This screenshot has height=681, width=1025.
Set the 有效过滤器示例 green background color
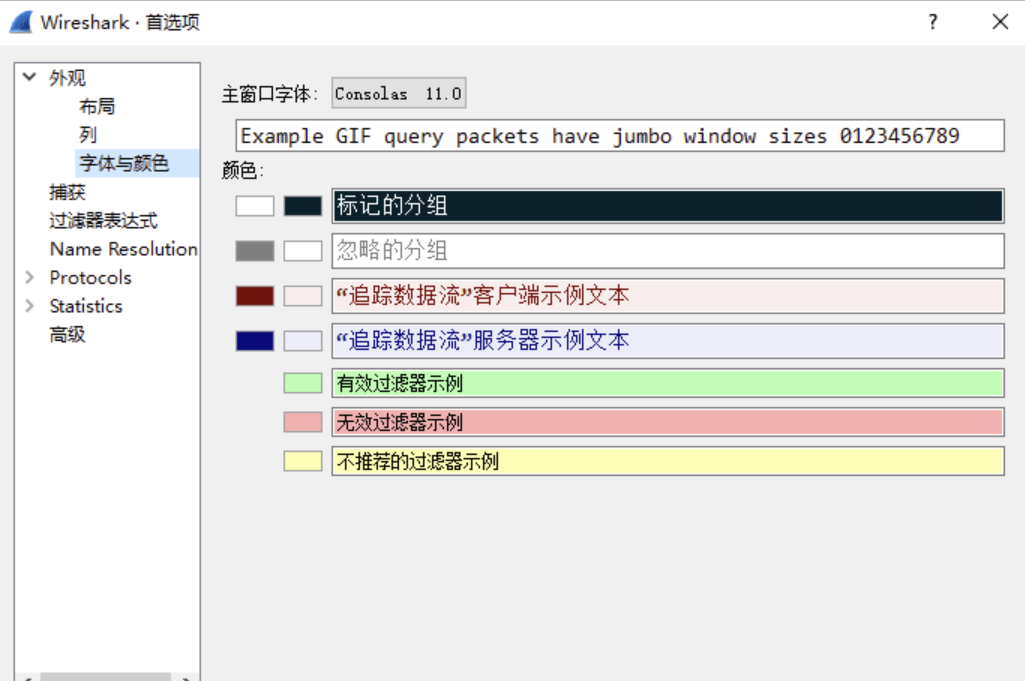coord(302,383)
